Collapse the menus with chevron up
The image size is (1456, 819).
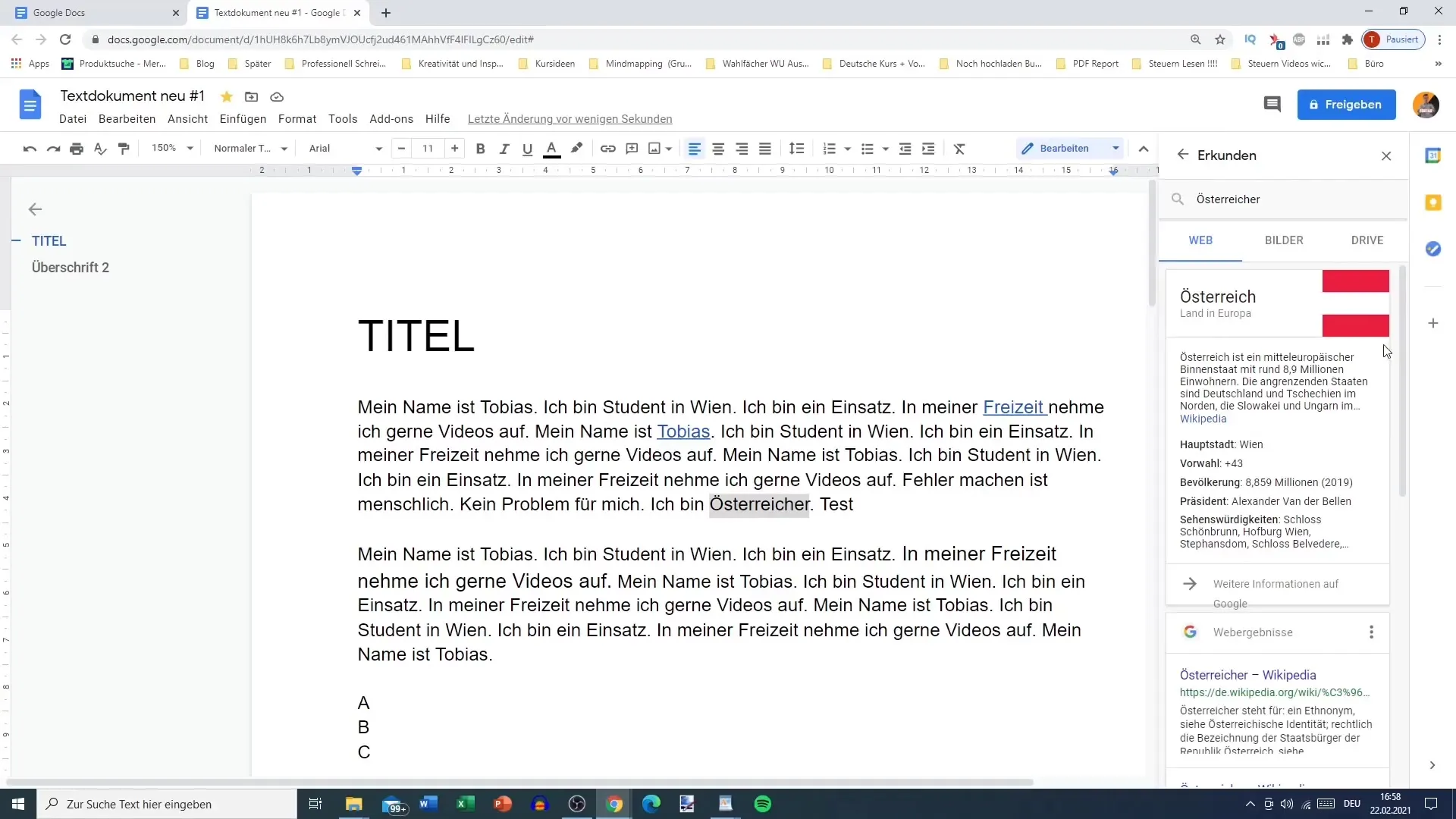tap(1144, 149)
